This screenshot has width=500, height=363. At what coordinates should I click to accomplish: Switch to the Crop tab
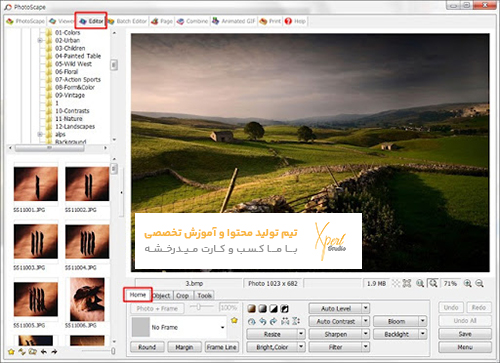pos(183,295)
